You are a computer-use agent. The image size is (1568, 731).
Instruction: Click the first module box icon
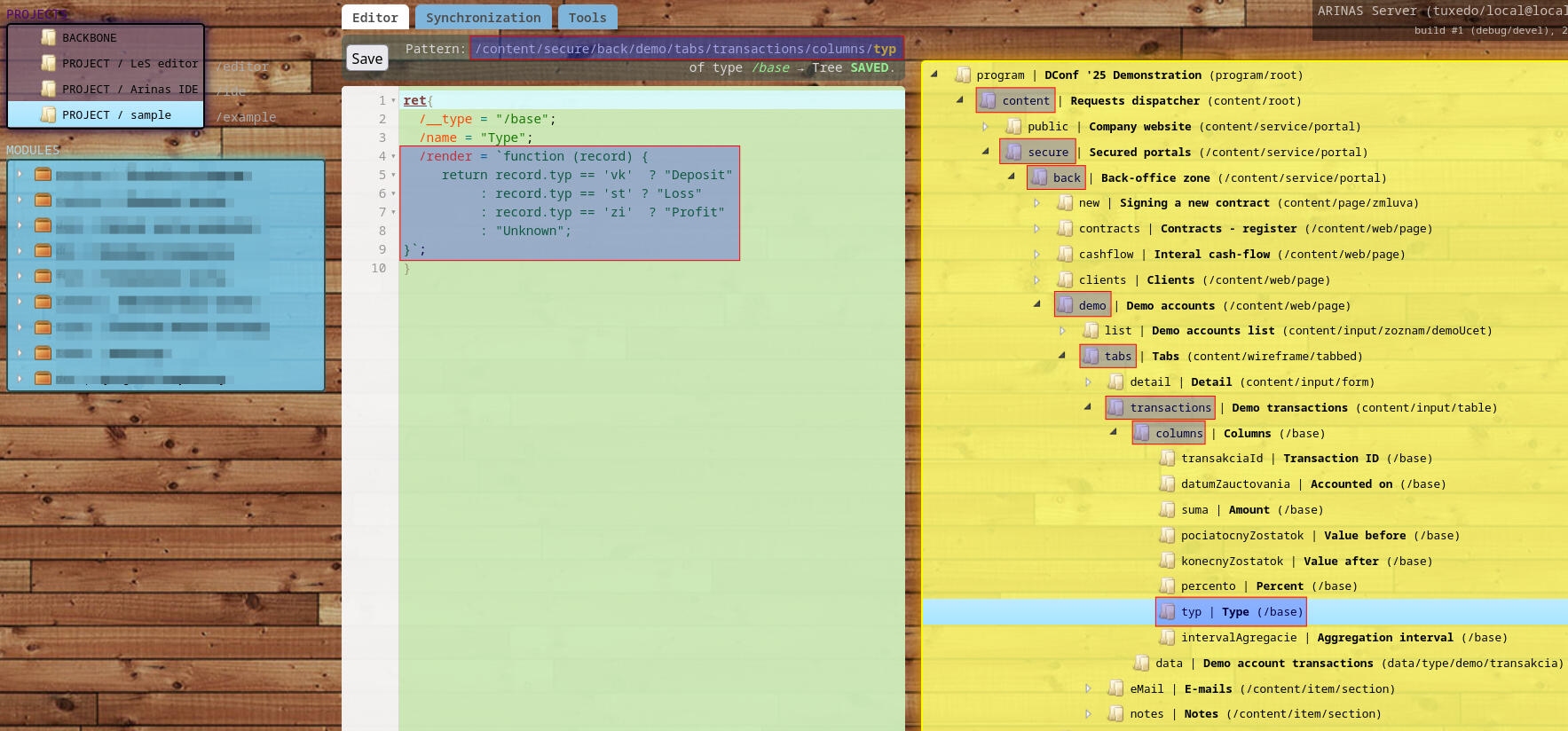click(x=43, y=174)
